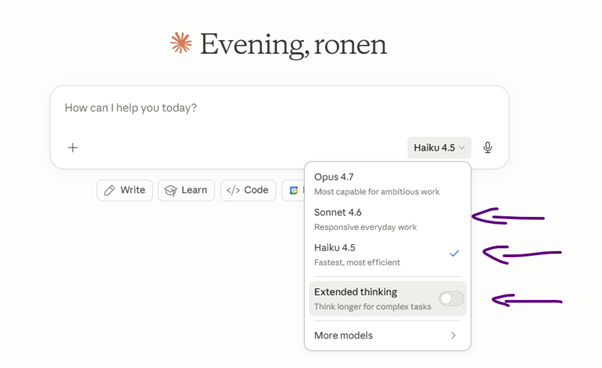This screenshot has width=602, height=368.
Task: Select the Opus 4.7 model
Action: point(387,184)
